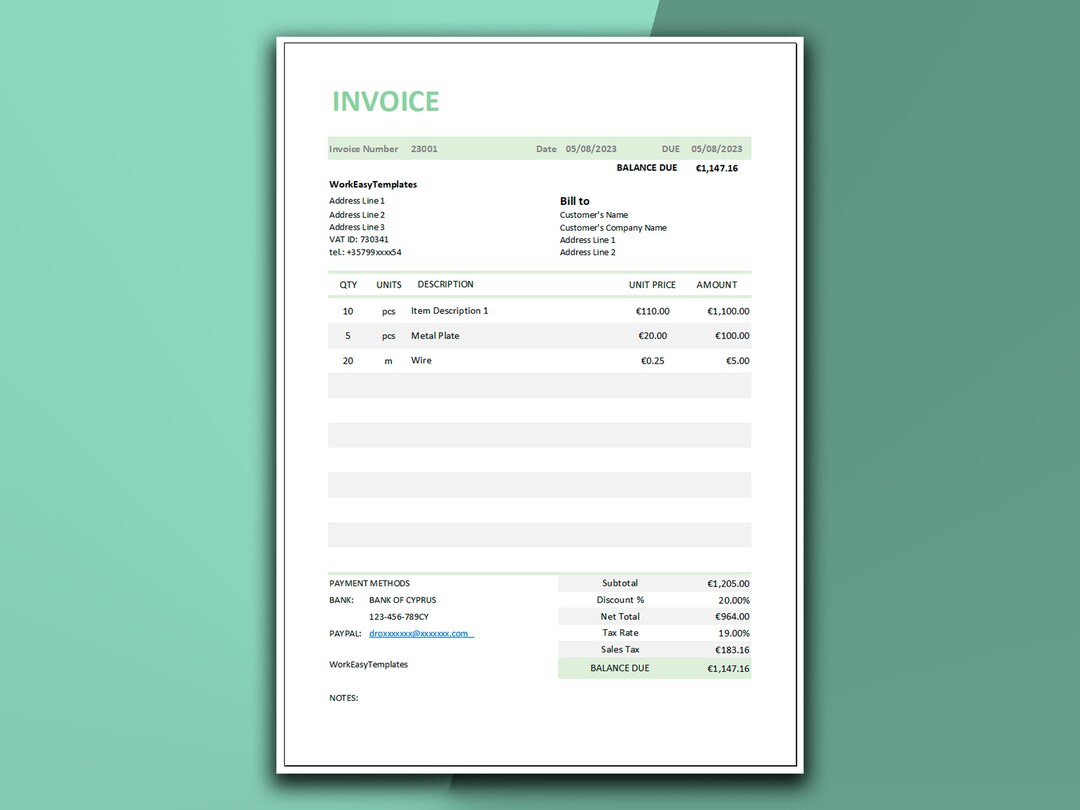Click the BALANCE DUE amount €1,147.16
The width and height of the screenshot is (1080, 810).
pos(717,167)
